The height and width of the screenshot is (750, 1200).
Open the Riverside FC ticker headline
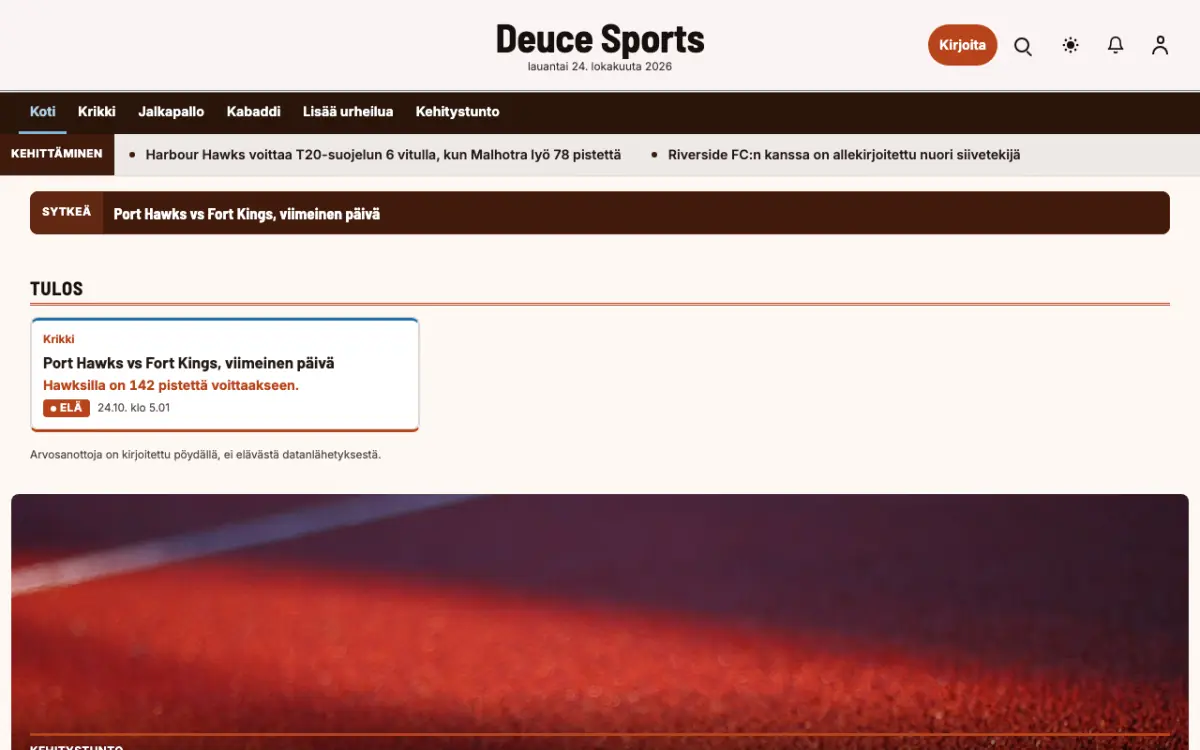point(844,155)
